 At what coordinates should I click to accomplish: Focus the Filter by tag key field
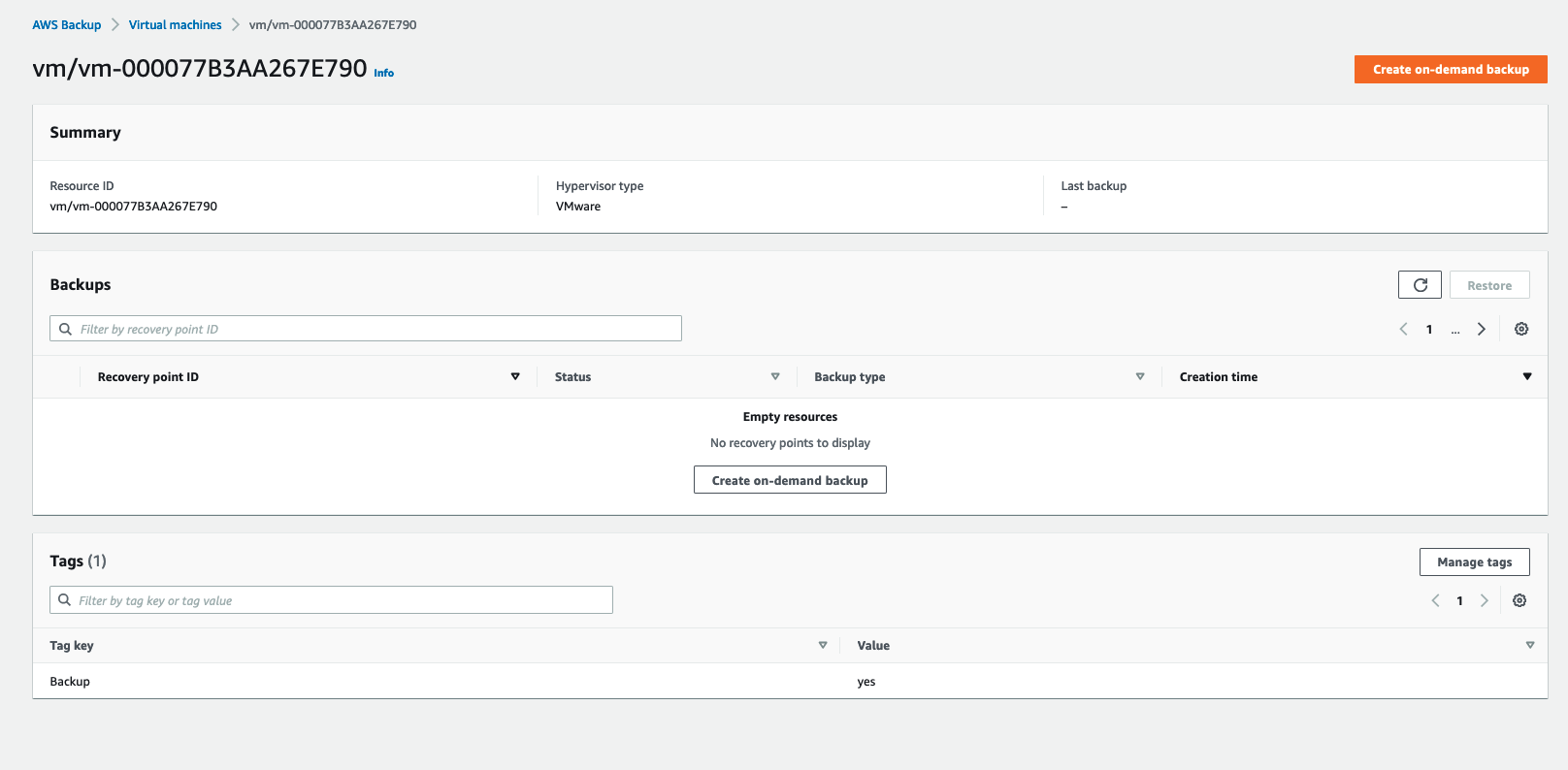pyautogui.click(x=331, y=600)
